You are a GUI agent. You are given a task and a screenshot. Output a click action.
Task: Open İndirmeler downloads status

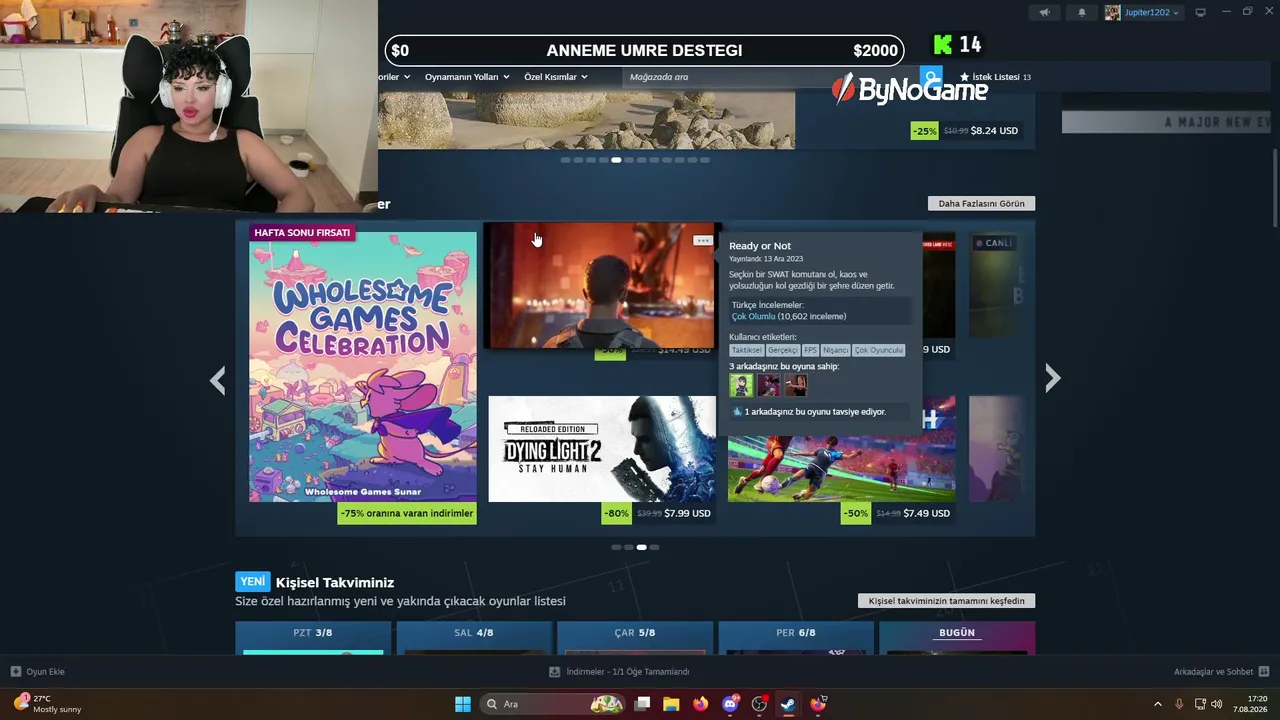[x=620, y=672]
